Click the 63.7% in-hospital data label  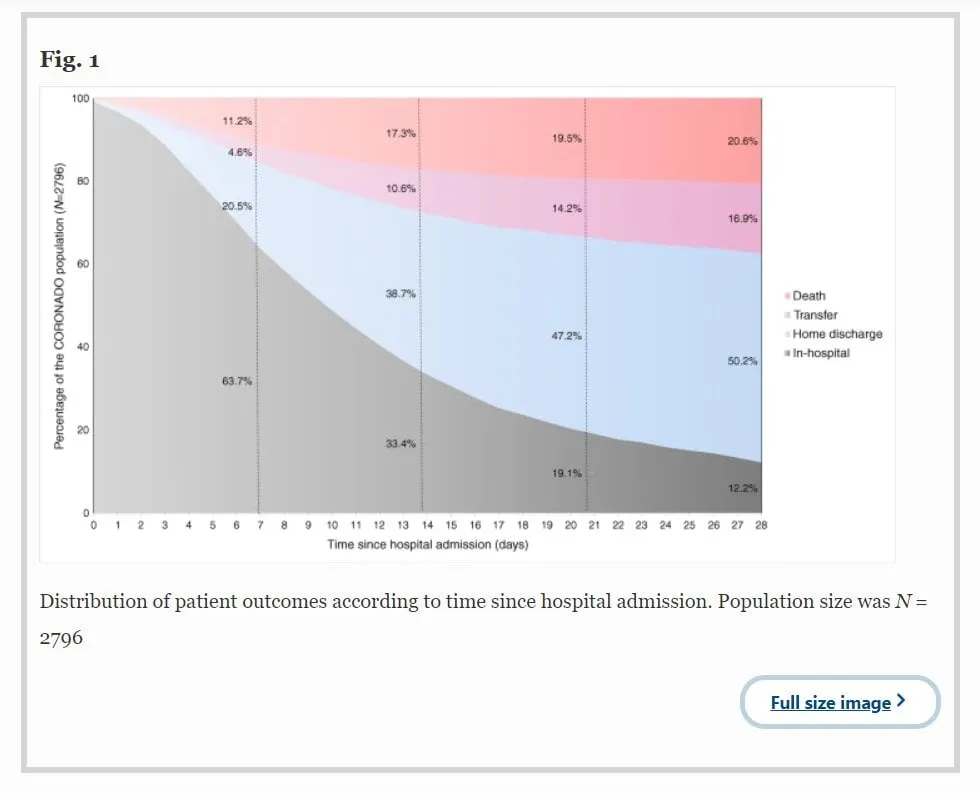pos(237,382)
